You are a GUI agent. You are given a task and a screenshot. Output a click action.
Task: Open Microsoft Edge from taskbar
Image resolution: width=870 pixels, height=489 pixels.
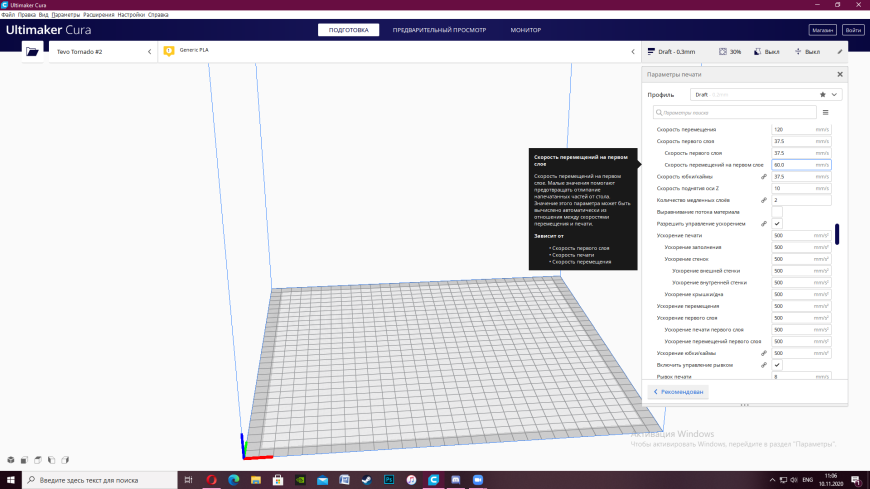[x=234, y=480]
